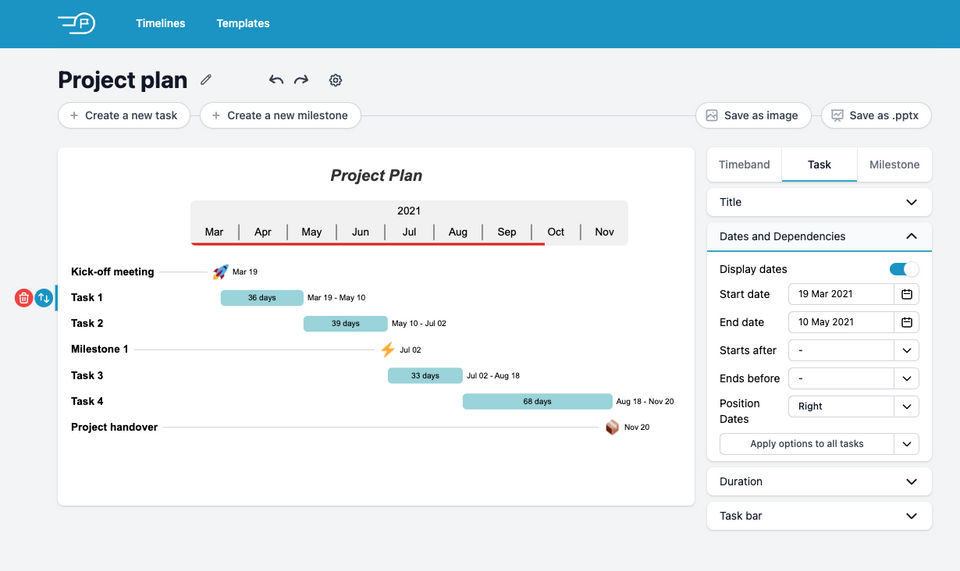Open the Timelines menu
This screenshot has height=571, width=960.
coord(160,23)
